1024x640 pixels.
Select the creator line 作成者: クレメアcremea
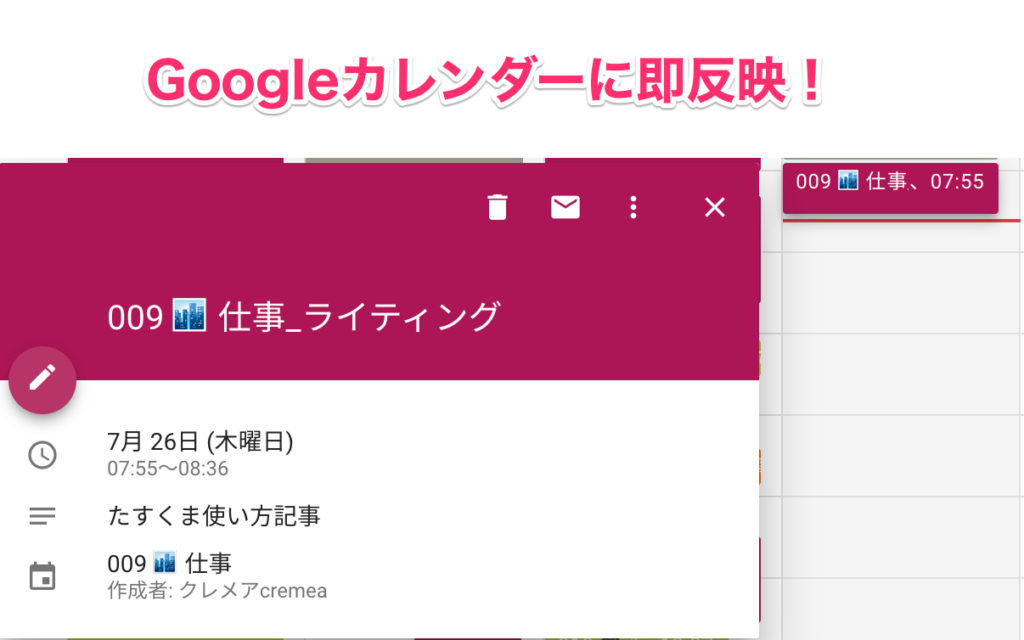(217, 590)
